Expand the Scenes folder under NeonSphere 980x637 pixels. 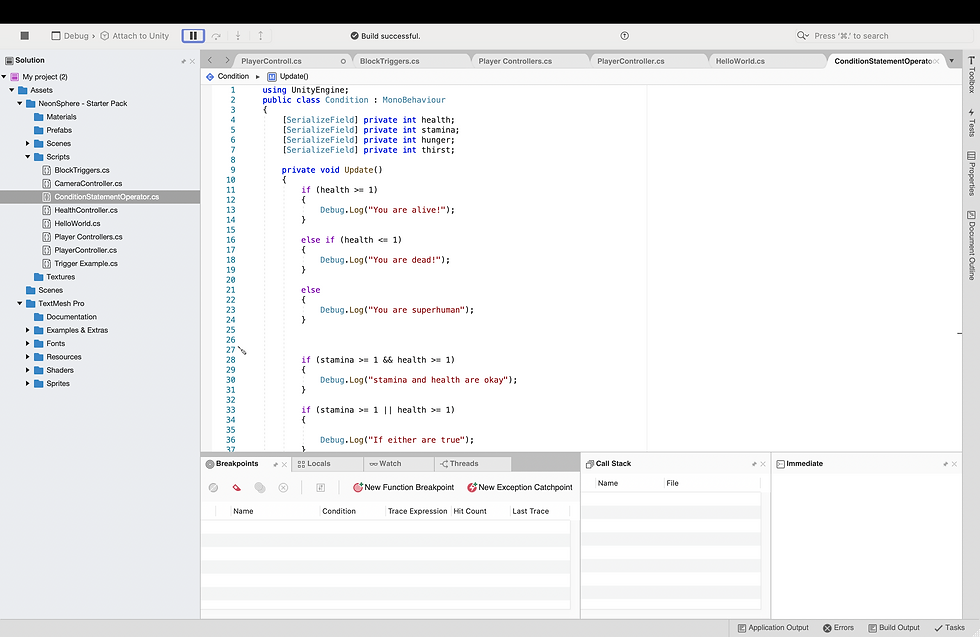tap(28, 144)
